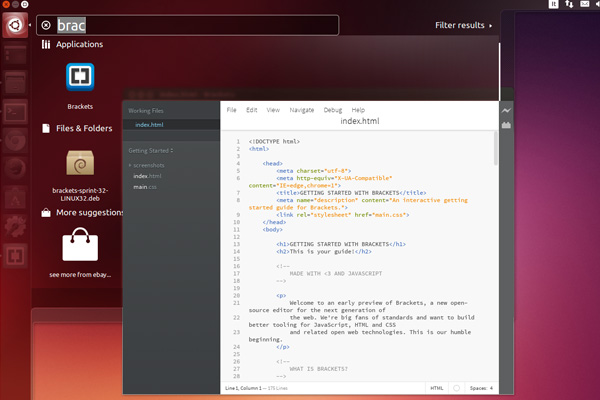Click the shopping bag suggestion icon
Viewport: 600px width, 400px height.
(80, 245)
